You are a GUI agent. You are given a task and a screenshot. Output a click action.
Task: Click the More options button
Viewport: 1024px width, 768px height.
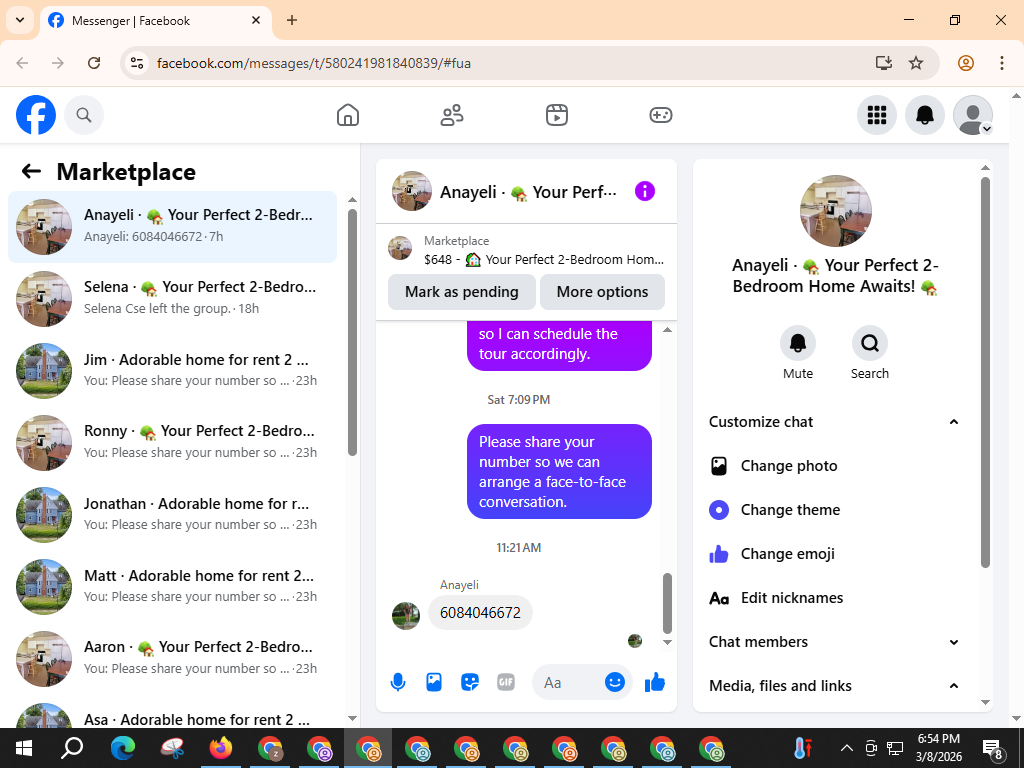(602, 292)
